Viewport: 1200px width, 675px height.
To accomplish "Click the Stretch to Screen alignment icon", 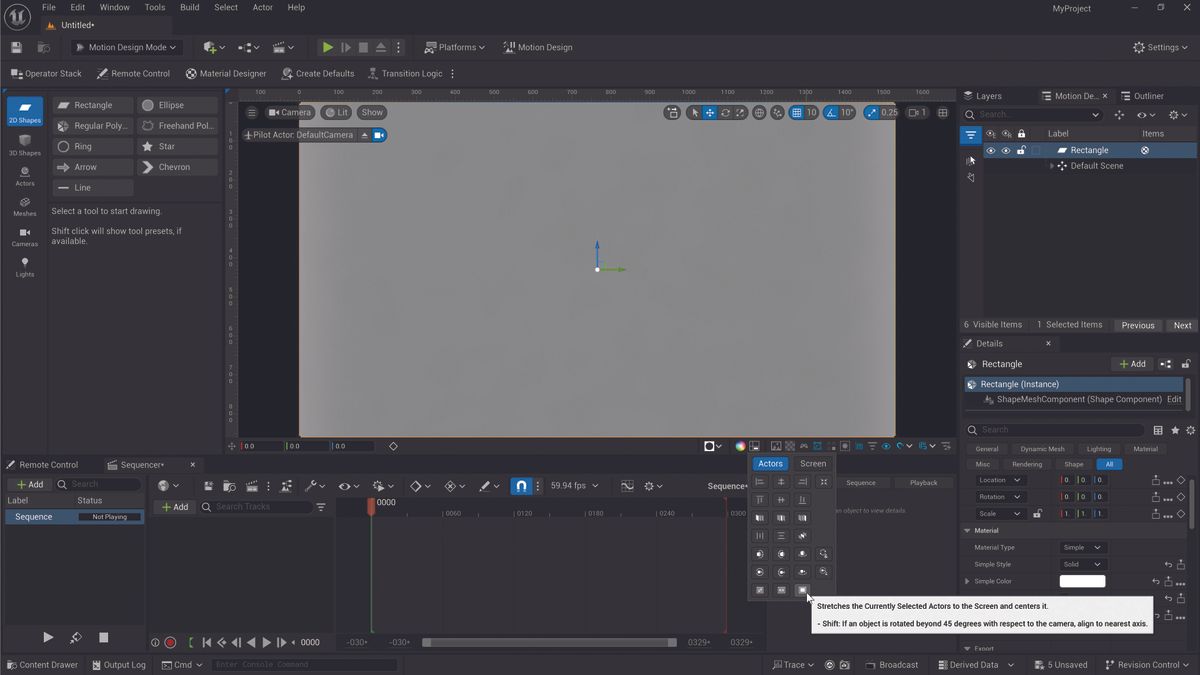I will 801,589.
